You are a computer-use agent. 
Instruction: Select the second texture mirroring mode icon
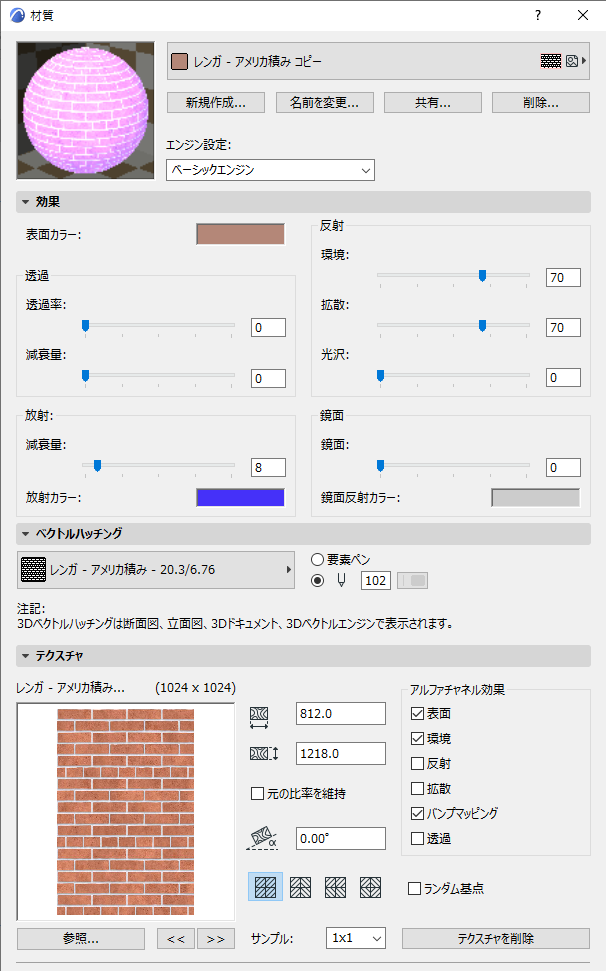[x=300, y=887]
